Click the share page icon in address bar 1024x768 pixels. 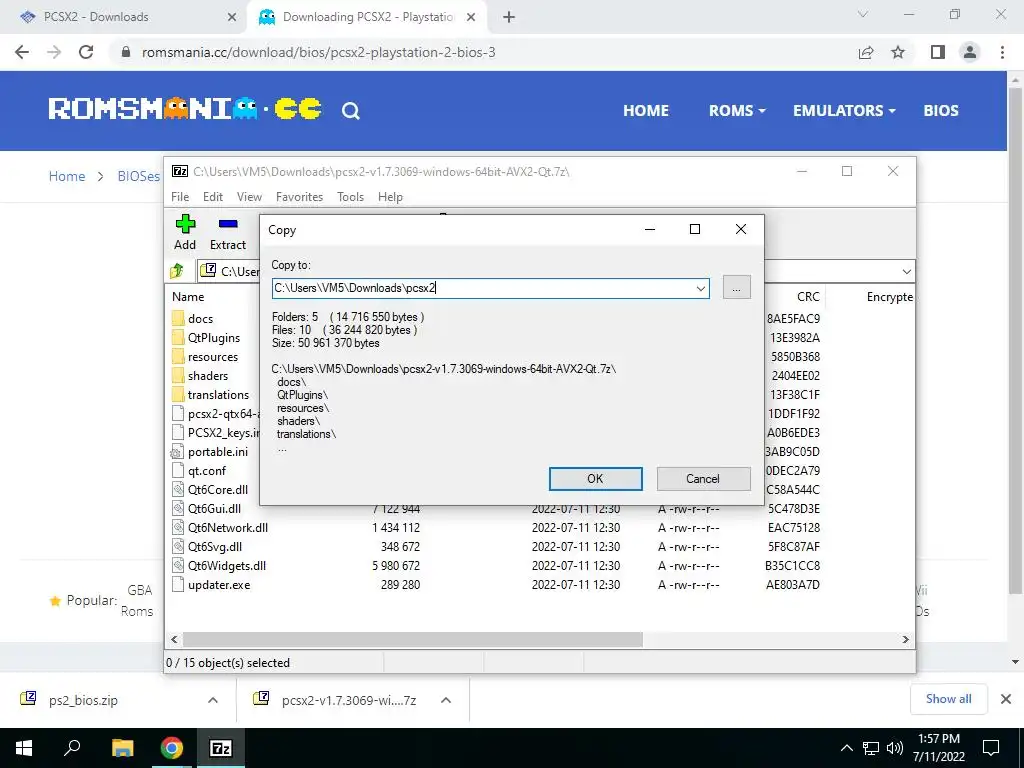[866, 52]
